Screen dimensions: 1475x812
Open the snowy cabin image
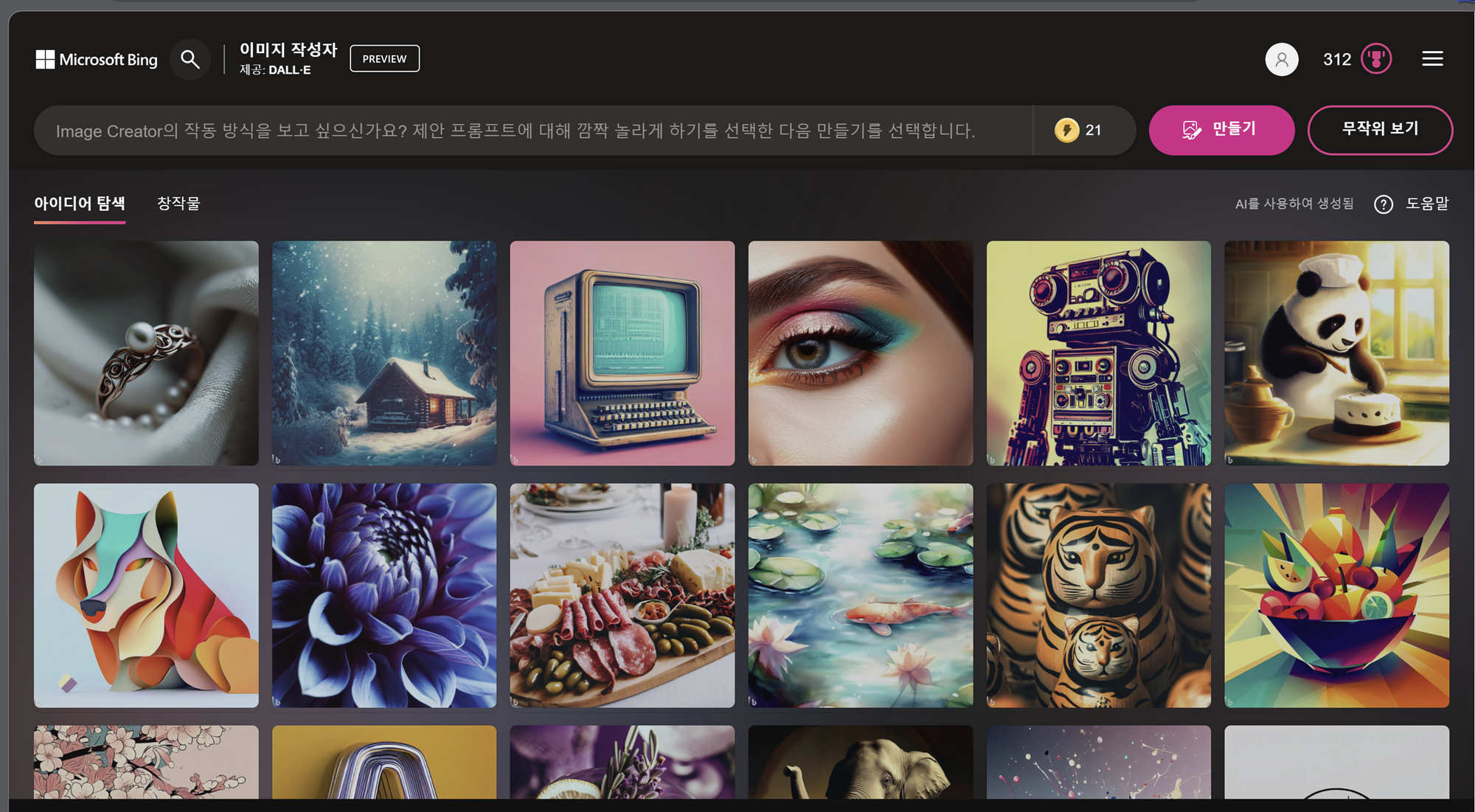(384, 353)
